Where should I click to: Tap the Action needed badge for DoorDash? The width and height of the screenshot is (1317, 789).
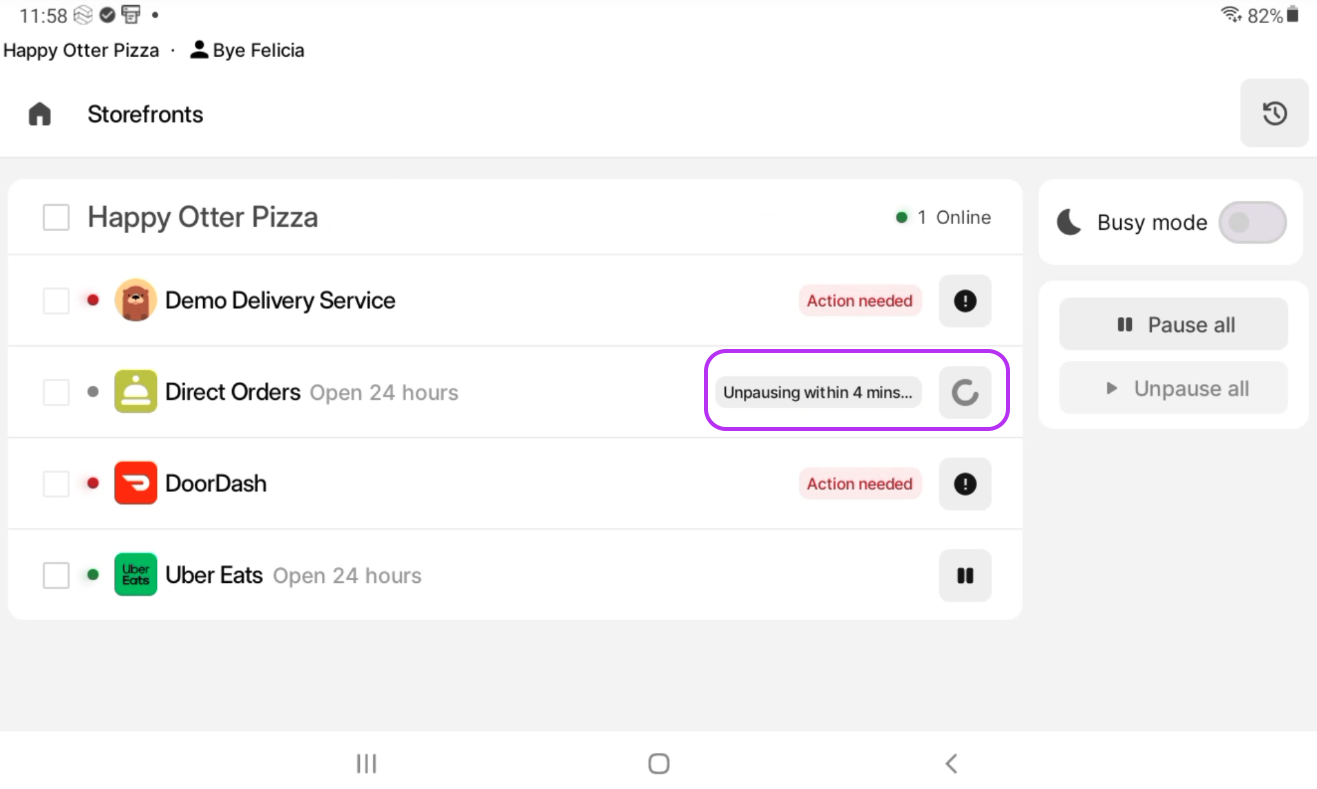tap(859, 484)
